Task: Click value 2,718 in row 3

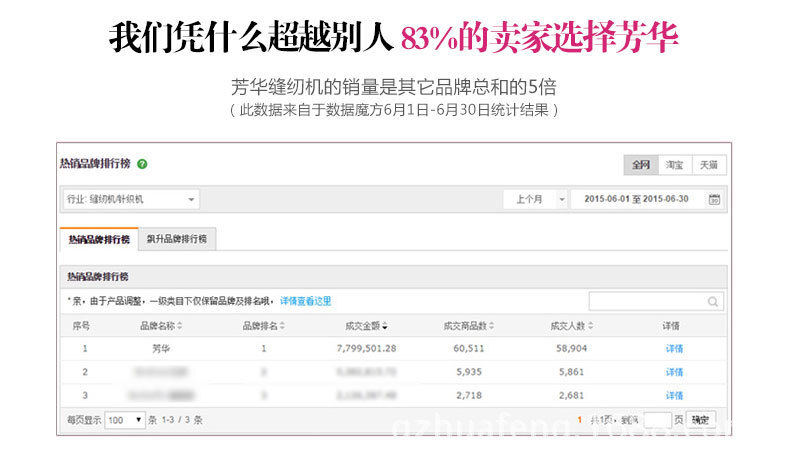Action: click(x=469, y=395)
